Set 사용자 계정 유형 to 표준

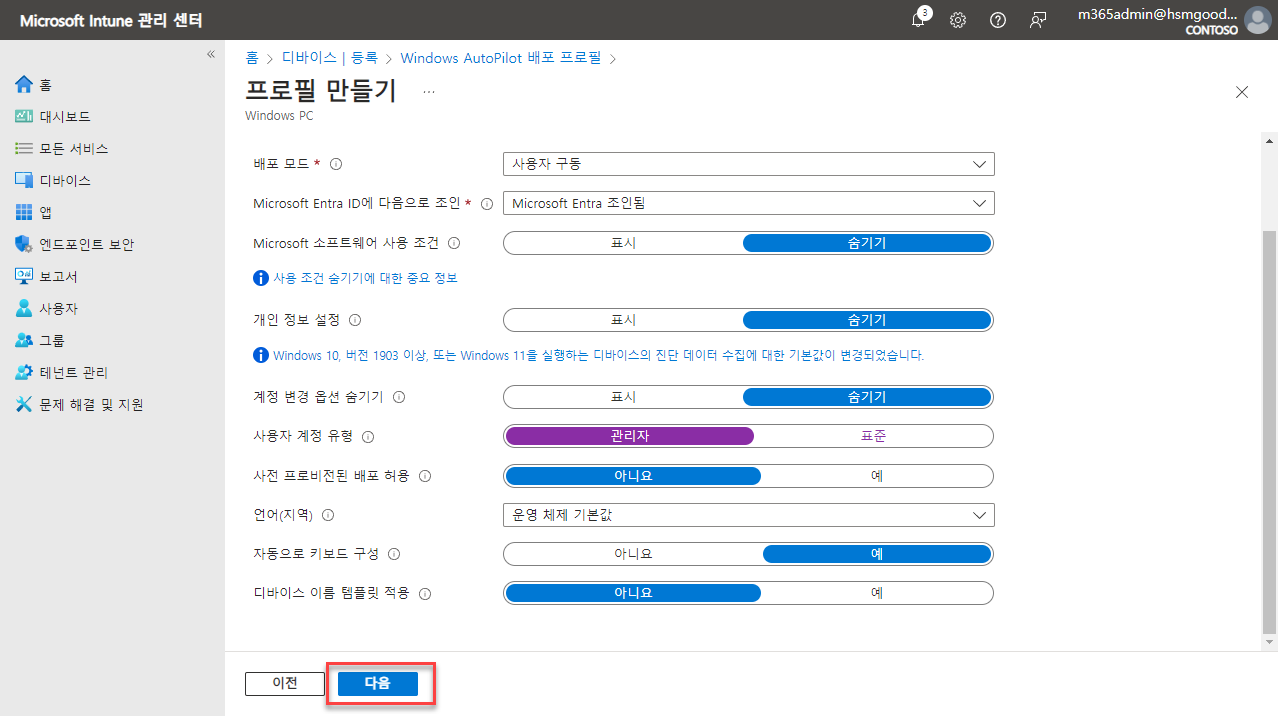pos(874,436)
